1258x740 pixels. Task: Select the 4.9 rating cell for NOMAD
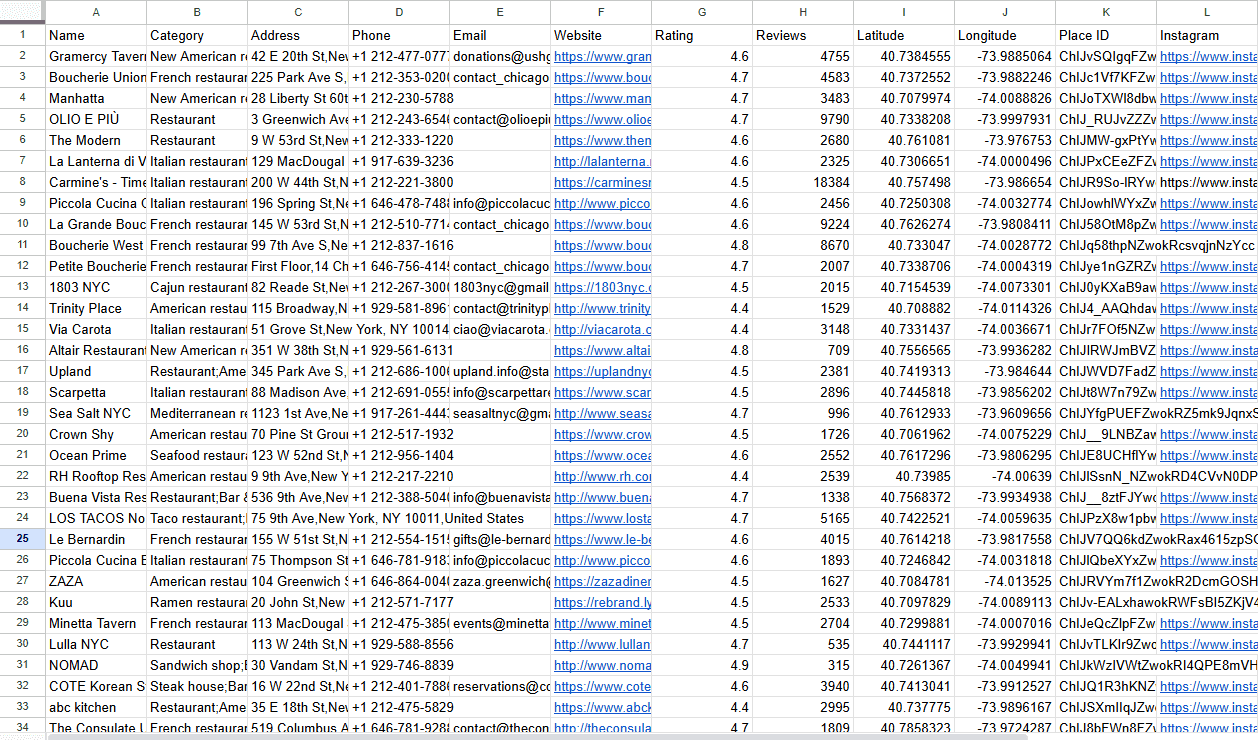701,665
